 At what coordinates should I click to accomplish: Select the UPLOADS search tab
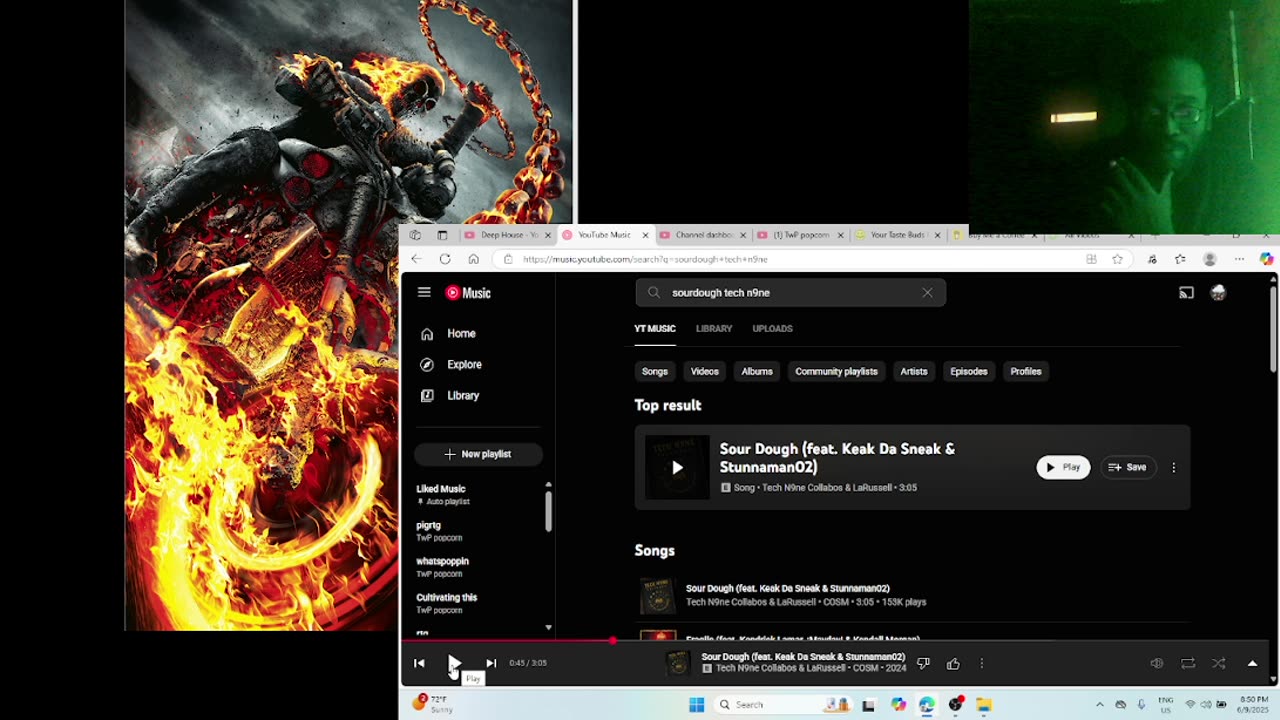point(772,329)
